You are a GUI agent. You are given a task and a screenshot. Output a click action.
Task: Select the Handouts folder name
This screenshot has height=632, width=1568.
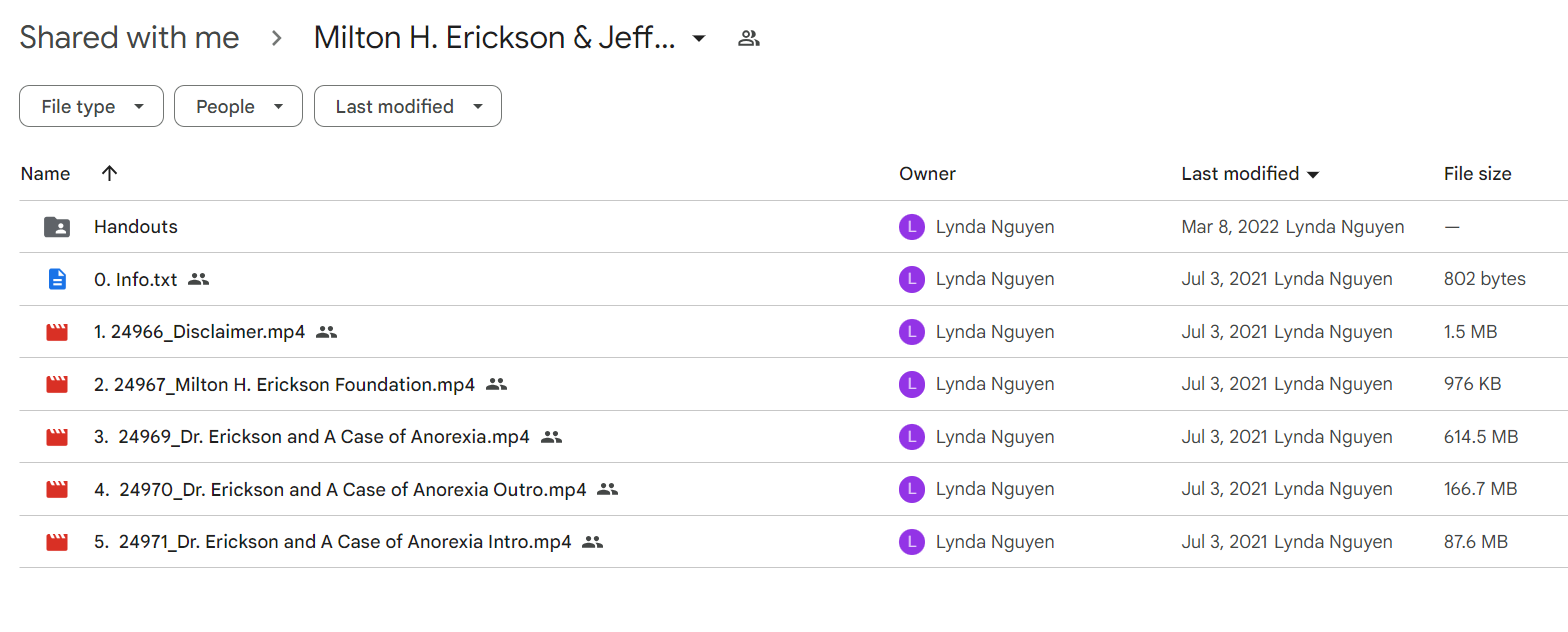click(135, 227)
